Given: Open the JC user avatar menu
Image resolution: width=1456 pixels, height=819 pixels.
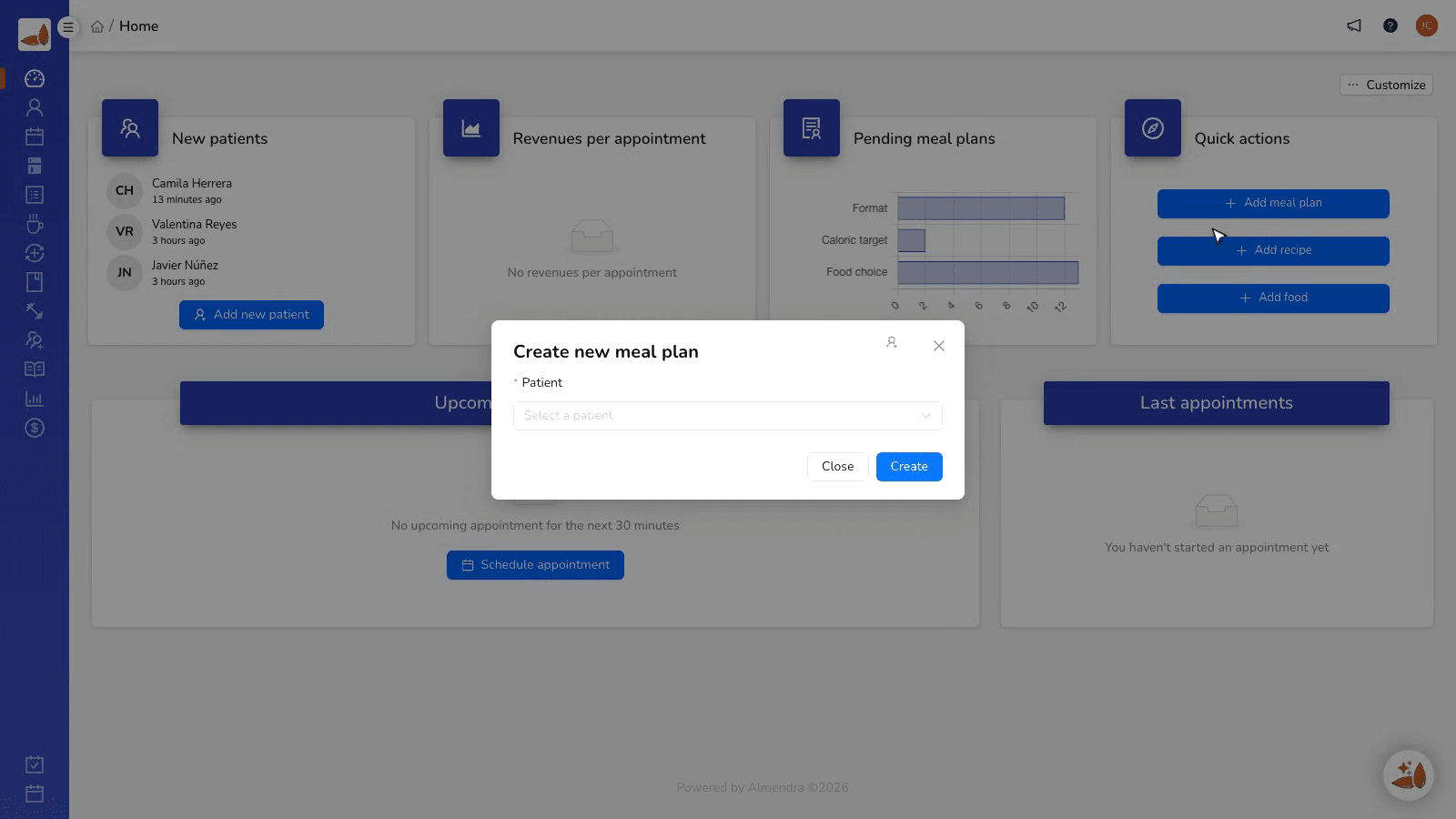Looking at the screenshot, I should (1427, 25).
